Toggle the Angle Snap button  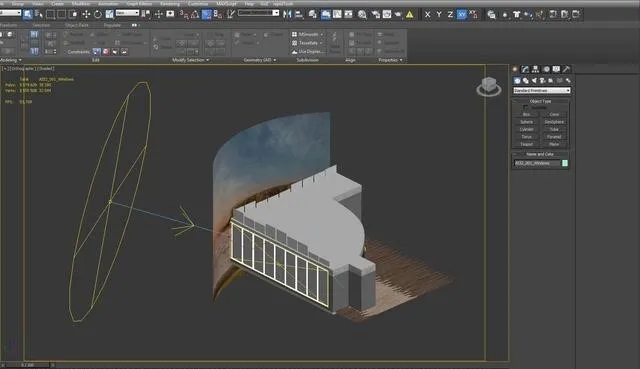[x=195, y=14]
